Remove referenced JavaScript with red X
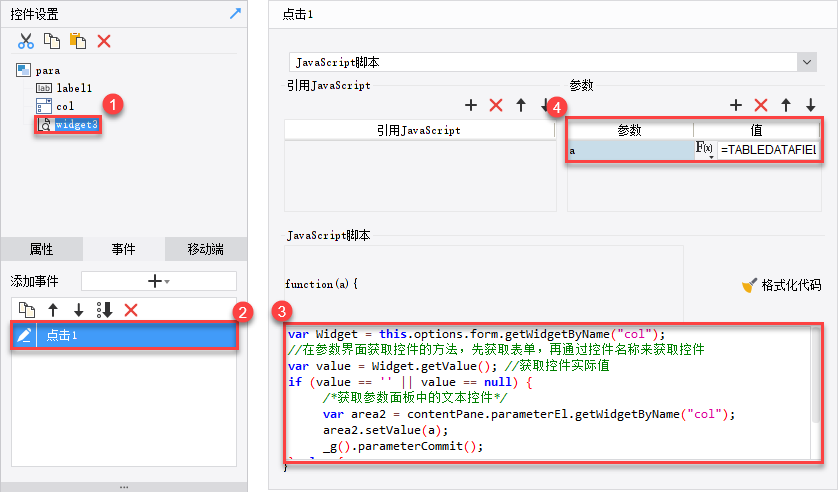Screen dimensions: 838x492 (x=496, y=105)
